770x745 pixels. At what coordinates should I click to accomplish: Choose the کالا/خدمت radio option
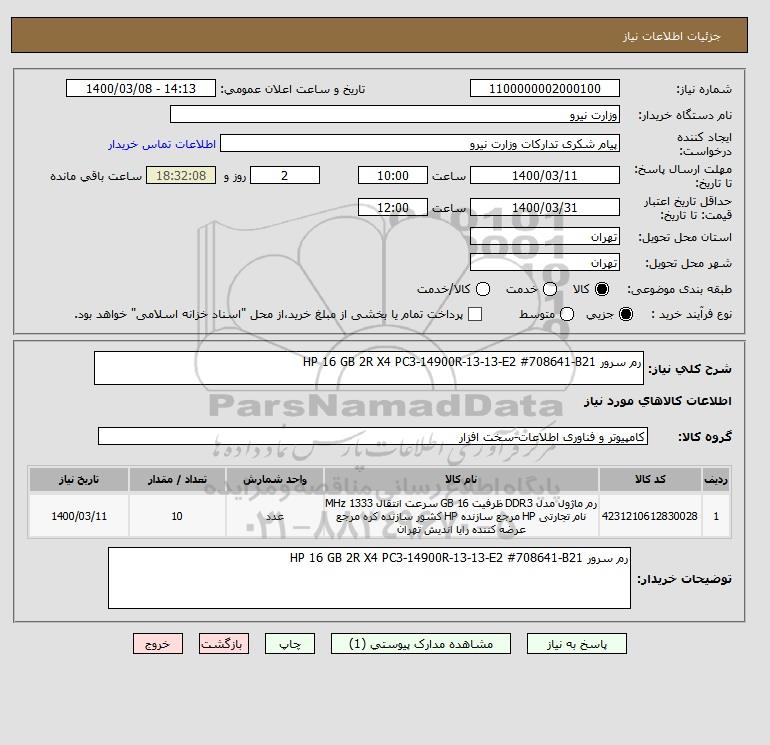(483, 289)
